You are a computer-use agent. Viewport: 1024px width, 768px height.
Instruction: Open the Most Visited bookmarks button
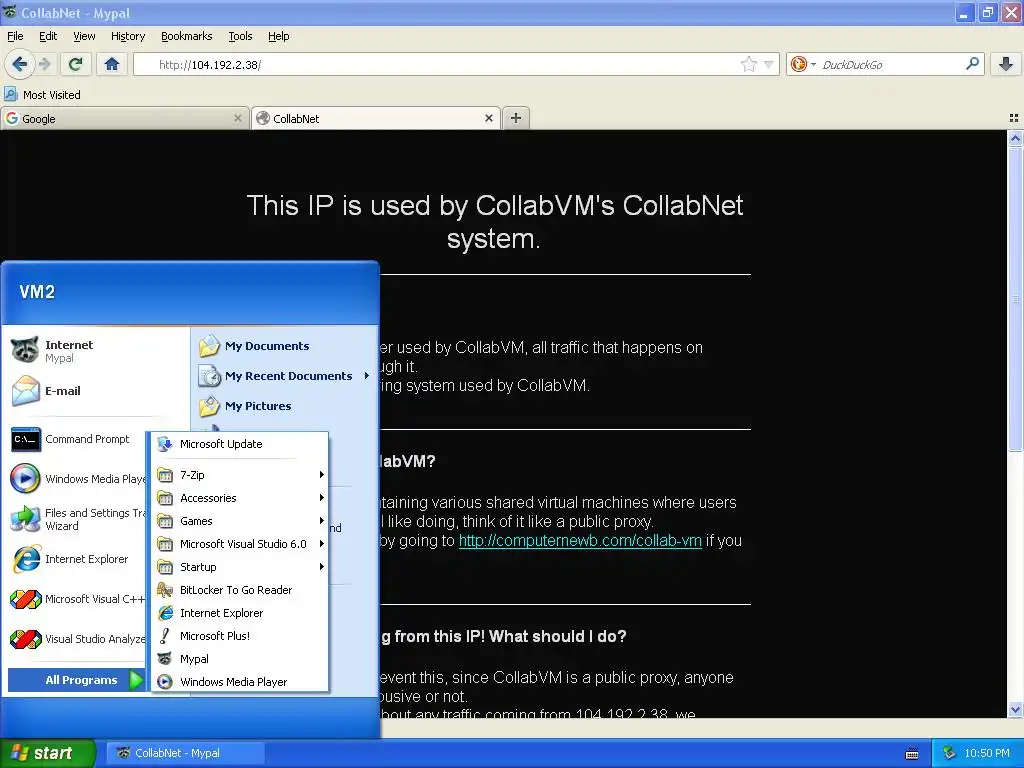42,95
